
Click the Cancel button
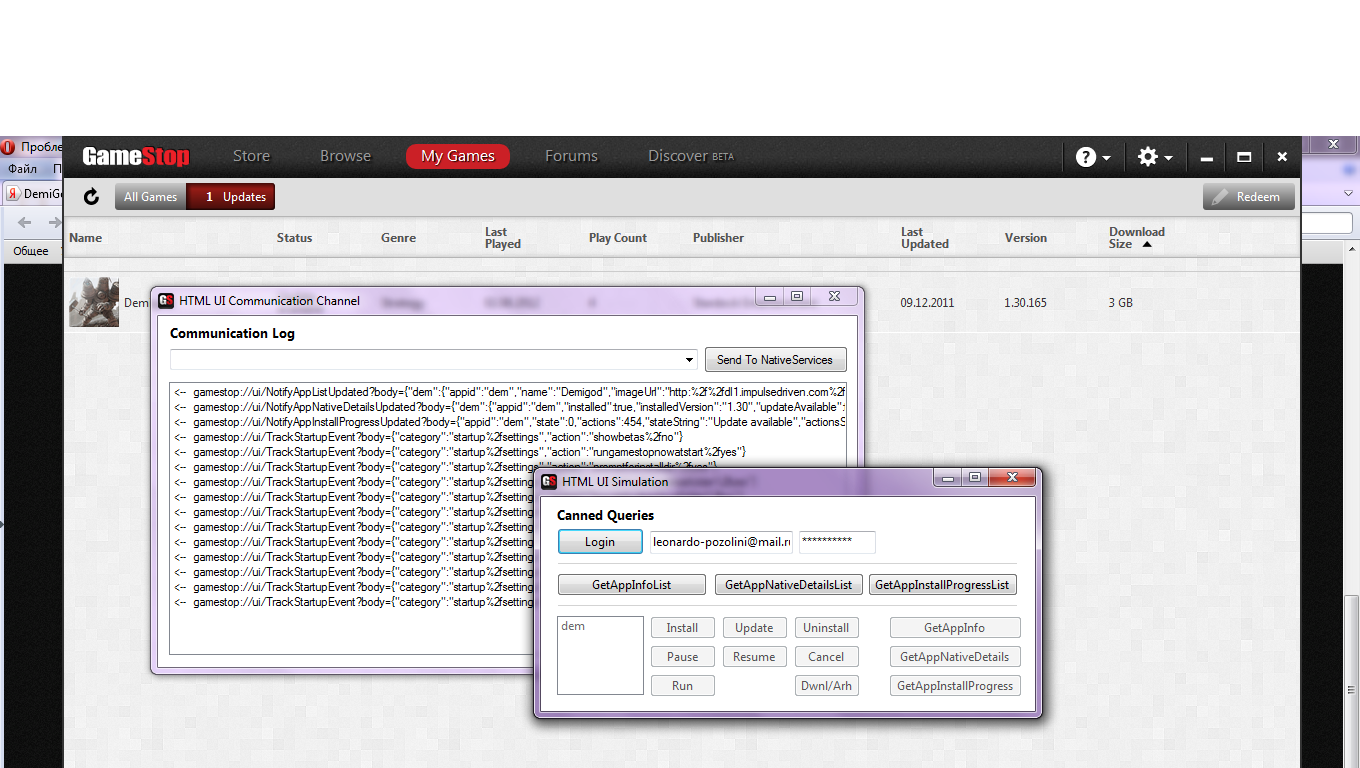pos(826,657)
